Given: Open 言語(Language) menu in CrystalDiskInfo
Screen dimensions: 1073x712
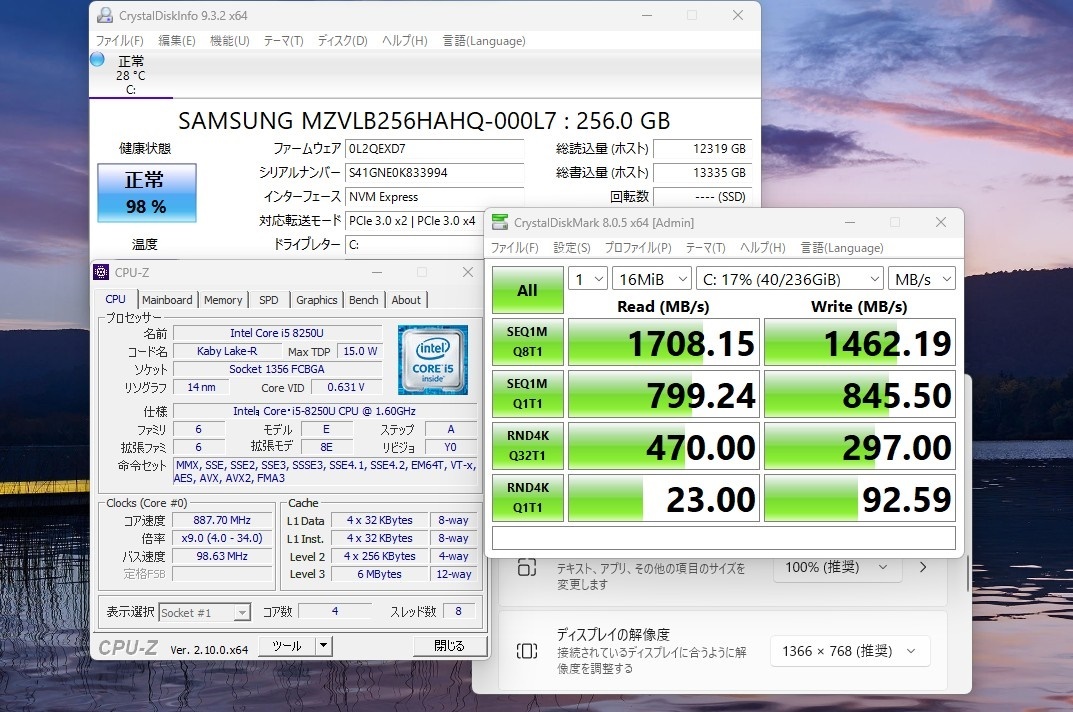Looking at the screenshot, I should (x=484, y=40).
